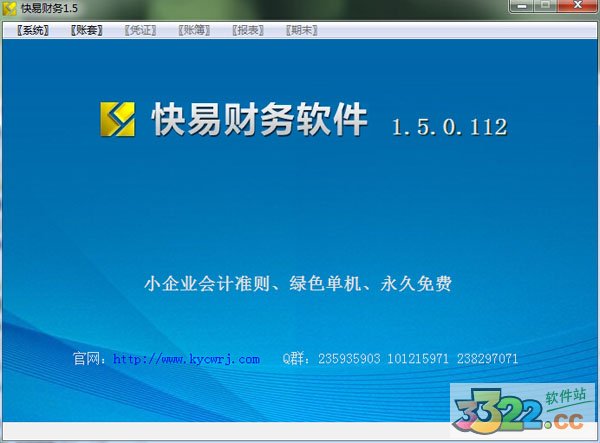
Task: Click the 快易财务软件 title text
Action: (260, 119)
